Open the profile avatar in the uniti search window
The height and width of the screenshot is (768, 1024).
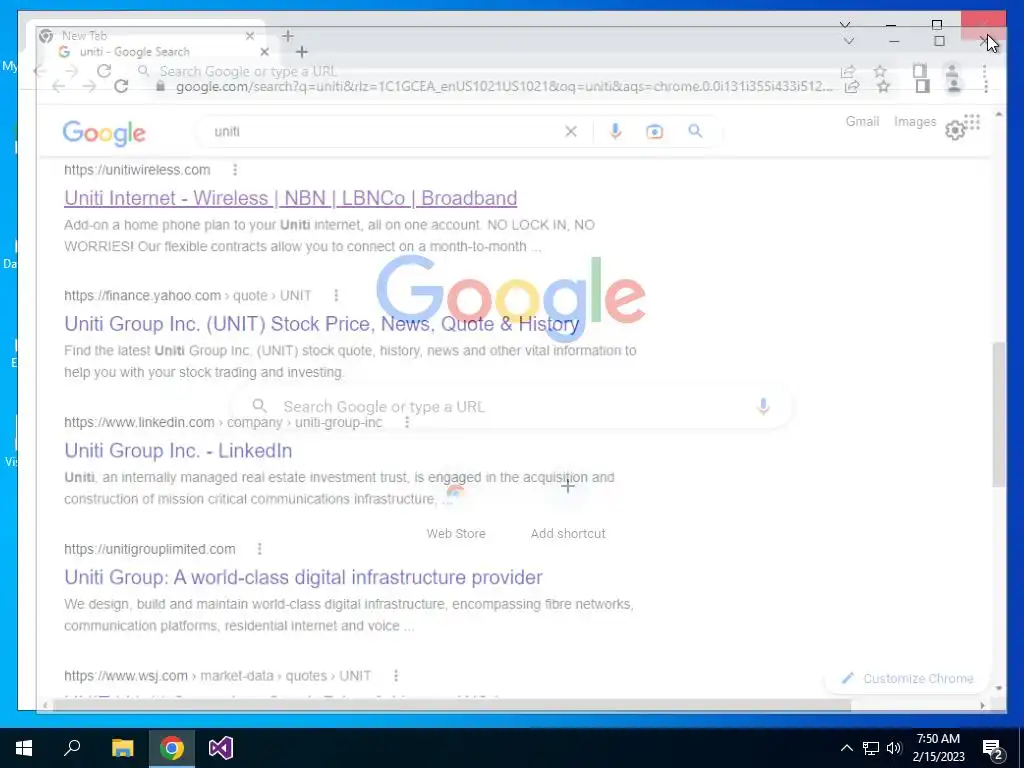click(953, 86)
